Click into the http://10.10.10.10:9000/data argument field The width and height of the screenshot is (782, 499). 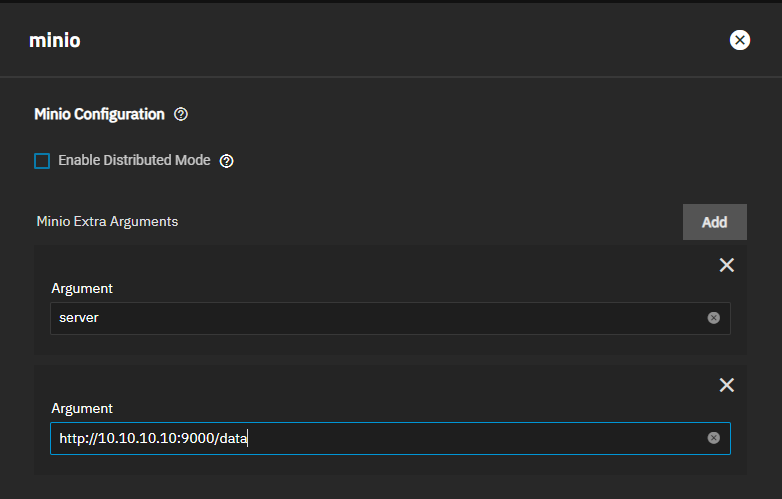point(391,438)
